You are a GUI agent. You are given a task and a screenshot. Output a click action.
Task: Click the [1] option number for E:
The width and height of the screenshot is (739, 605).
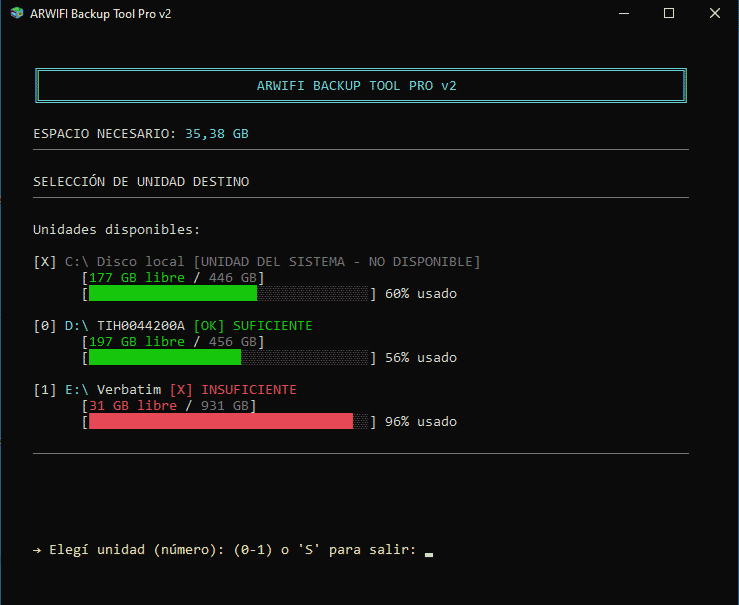pyautogui.click(x=45, y=390)
